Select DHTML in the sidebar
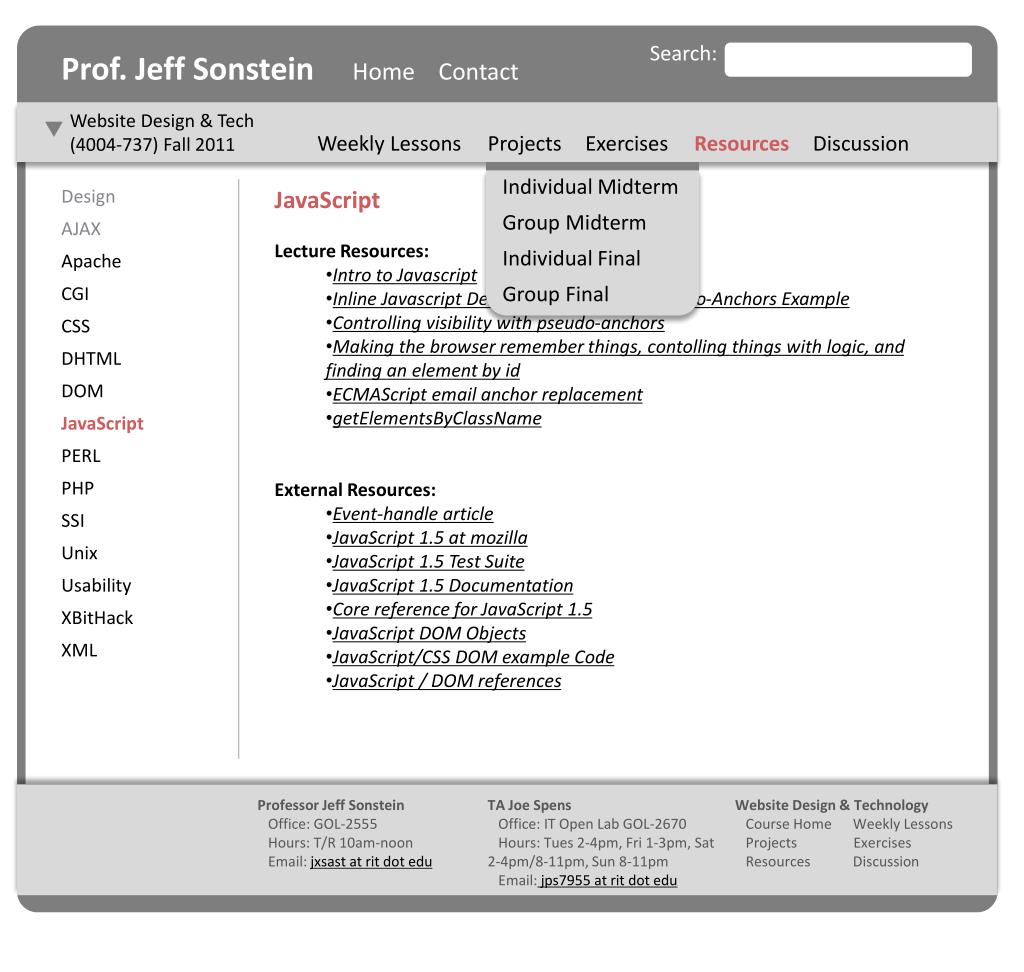This screenshot has width=1024, height=972. 91,359
